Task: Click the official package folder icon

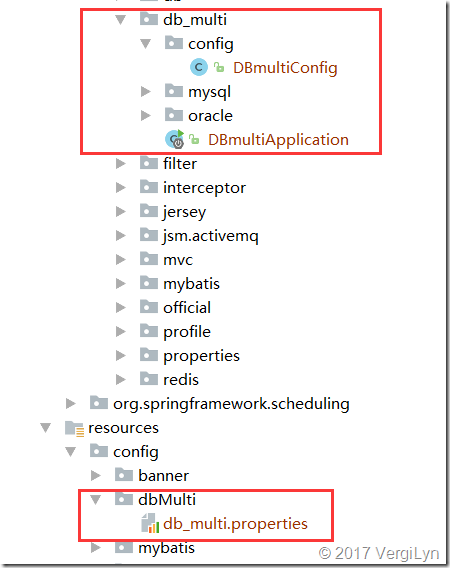Action: [x=149, y=306]
